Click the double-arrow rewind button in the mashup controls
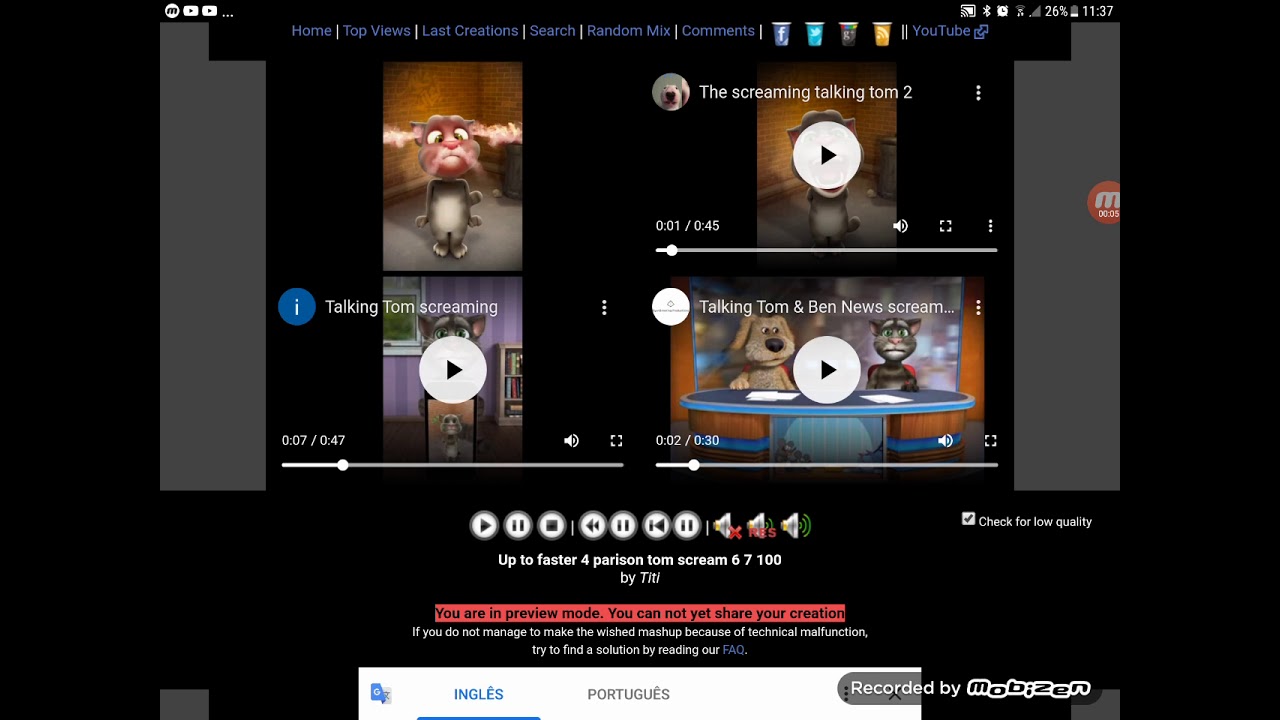The width and height of the screenshot is (1280, 720). pos(593,525)
